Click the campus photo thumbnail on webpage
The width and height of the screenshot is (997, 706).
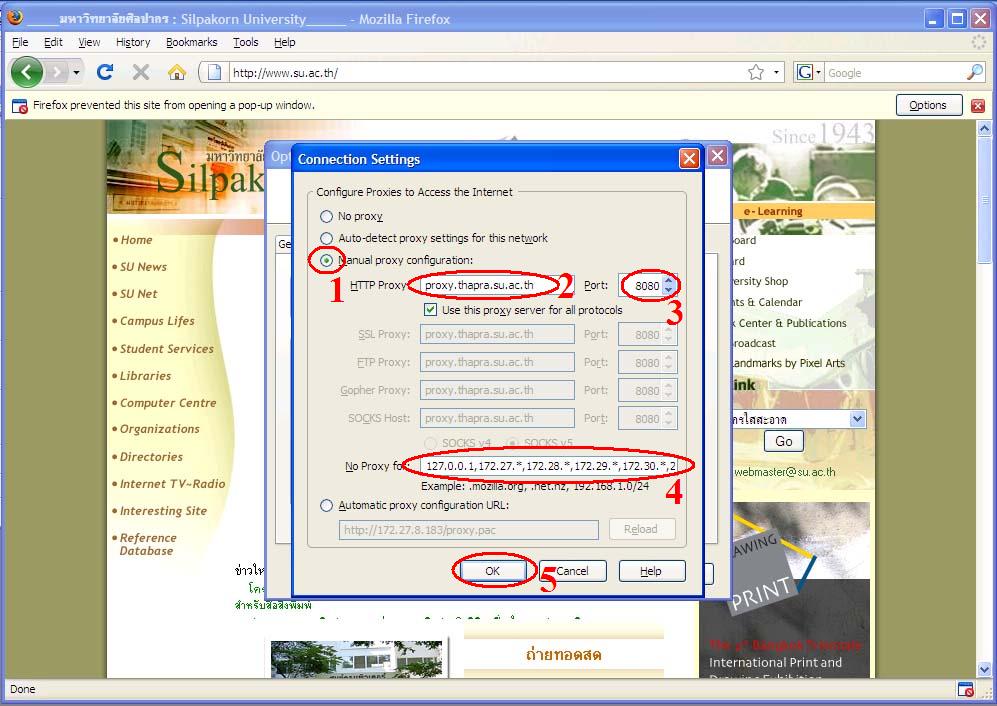pos(356,659)
